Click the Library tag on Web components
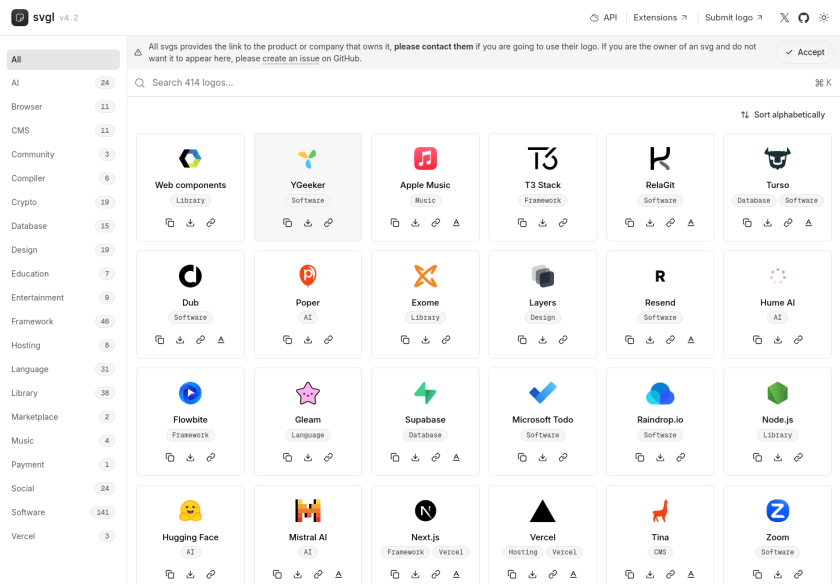The width and height of the screenshot is (840, 584). 190,200
